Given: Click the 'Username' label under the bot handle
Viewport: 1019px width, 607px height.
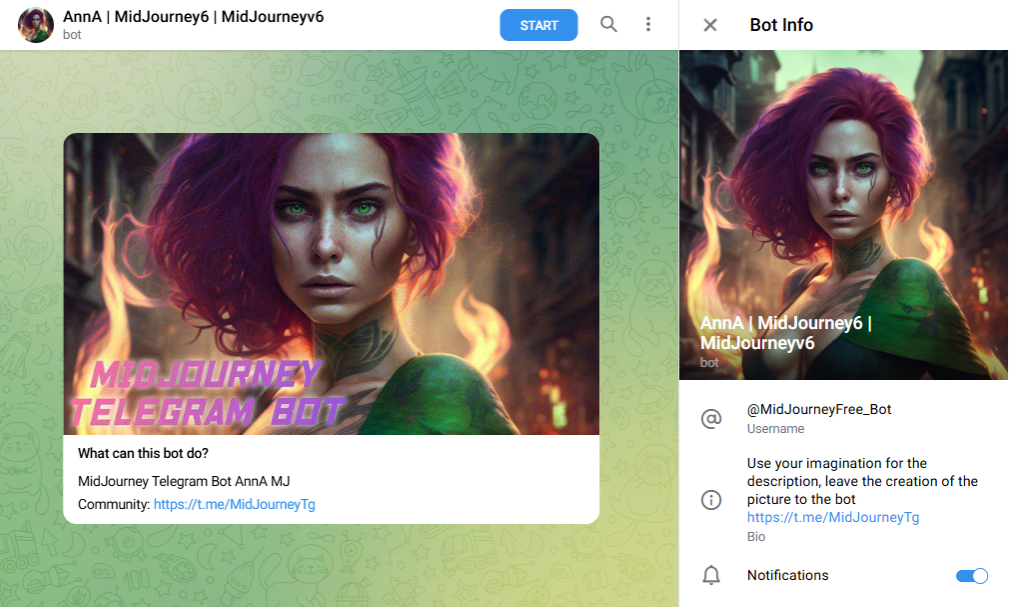Looking at the screenshot, I should [775, 429].
